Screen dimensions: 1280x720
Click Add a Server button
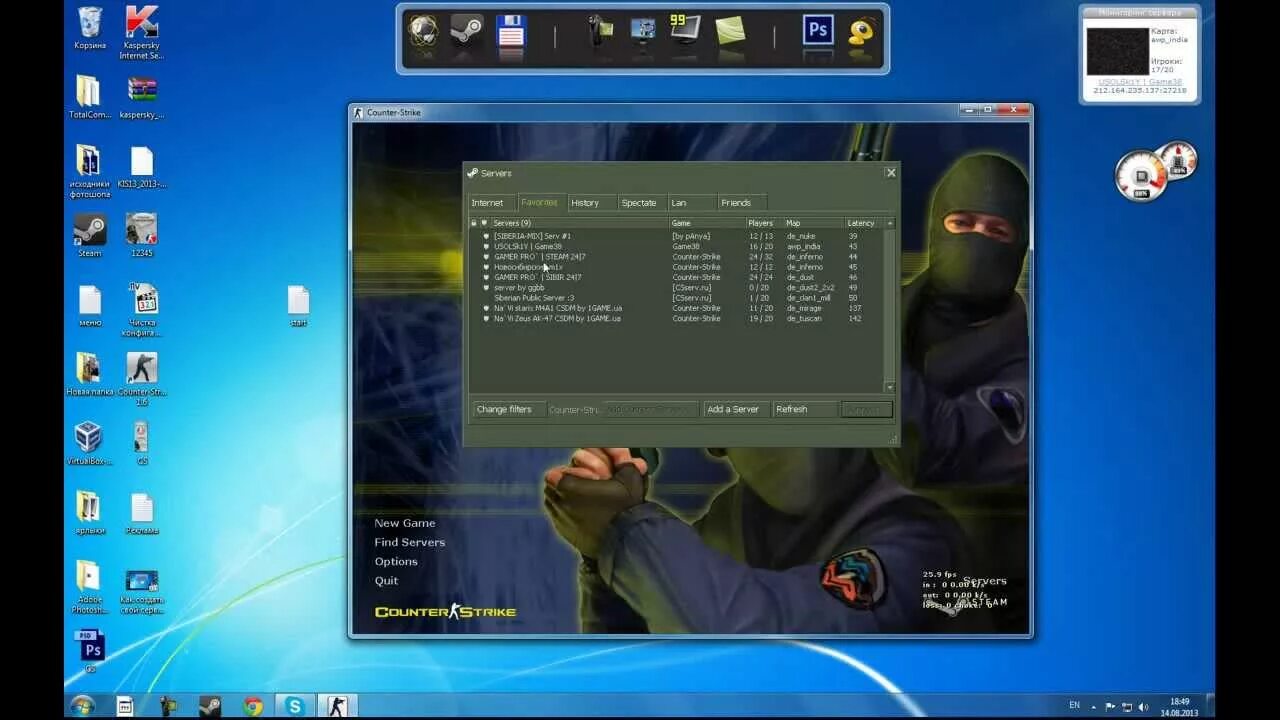tap(736, 409)
